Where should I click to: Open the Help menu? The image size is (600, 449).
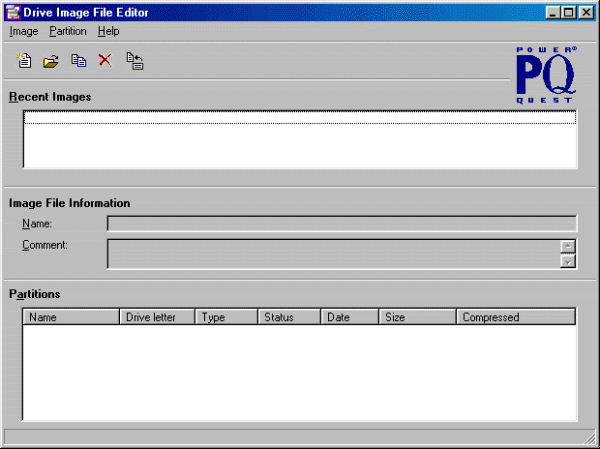[x=108, y=31]
